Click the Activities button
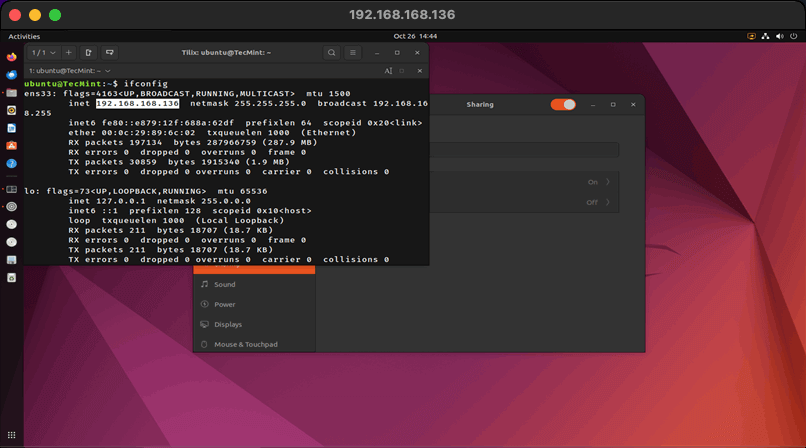The width and height of the screenshot is (806, 448). [24, 36]
